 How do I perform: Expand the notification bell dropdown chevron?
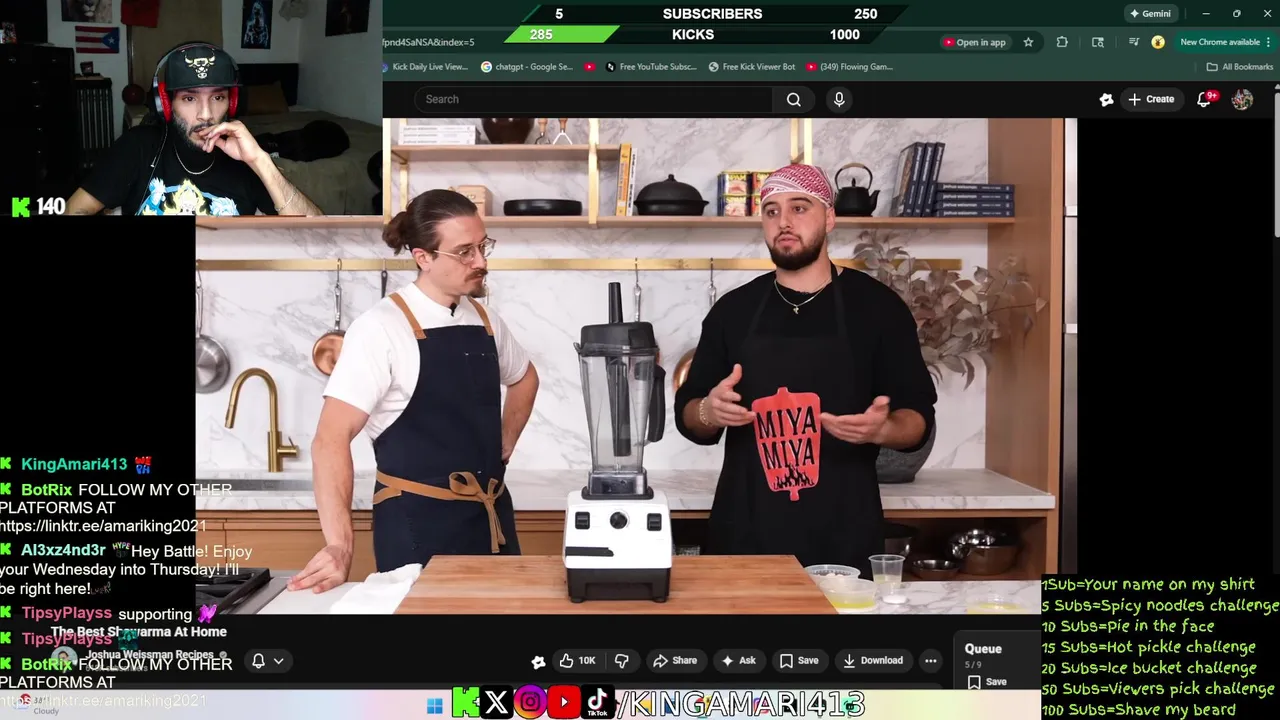(x=279, y=661)
